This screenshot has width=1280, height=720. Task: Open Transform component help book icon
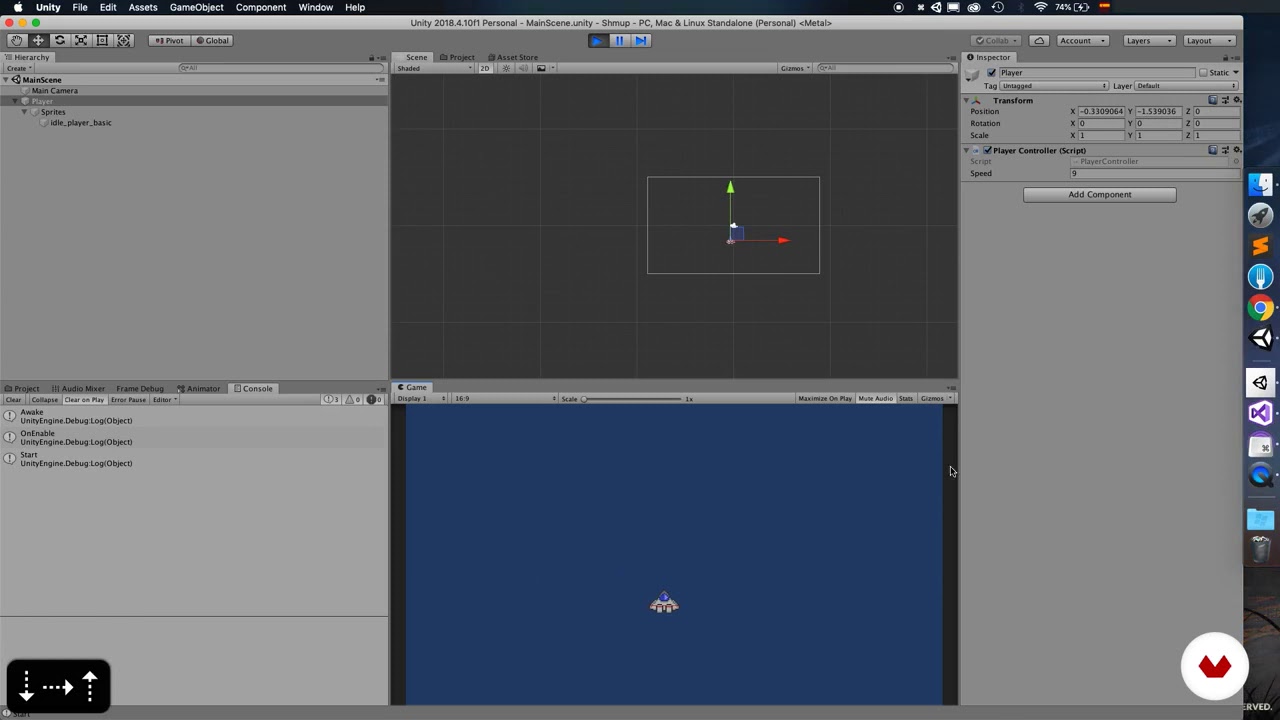click(x=1213, y=100)
